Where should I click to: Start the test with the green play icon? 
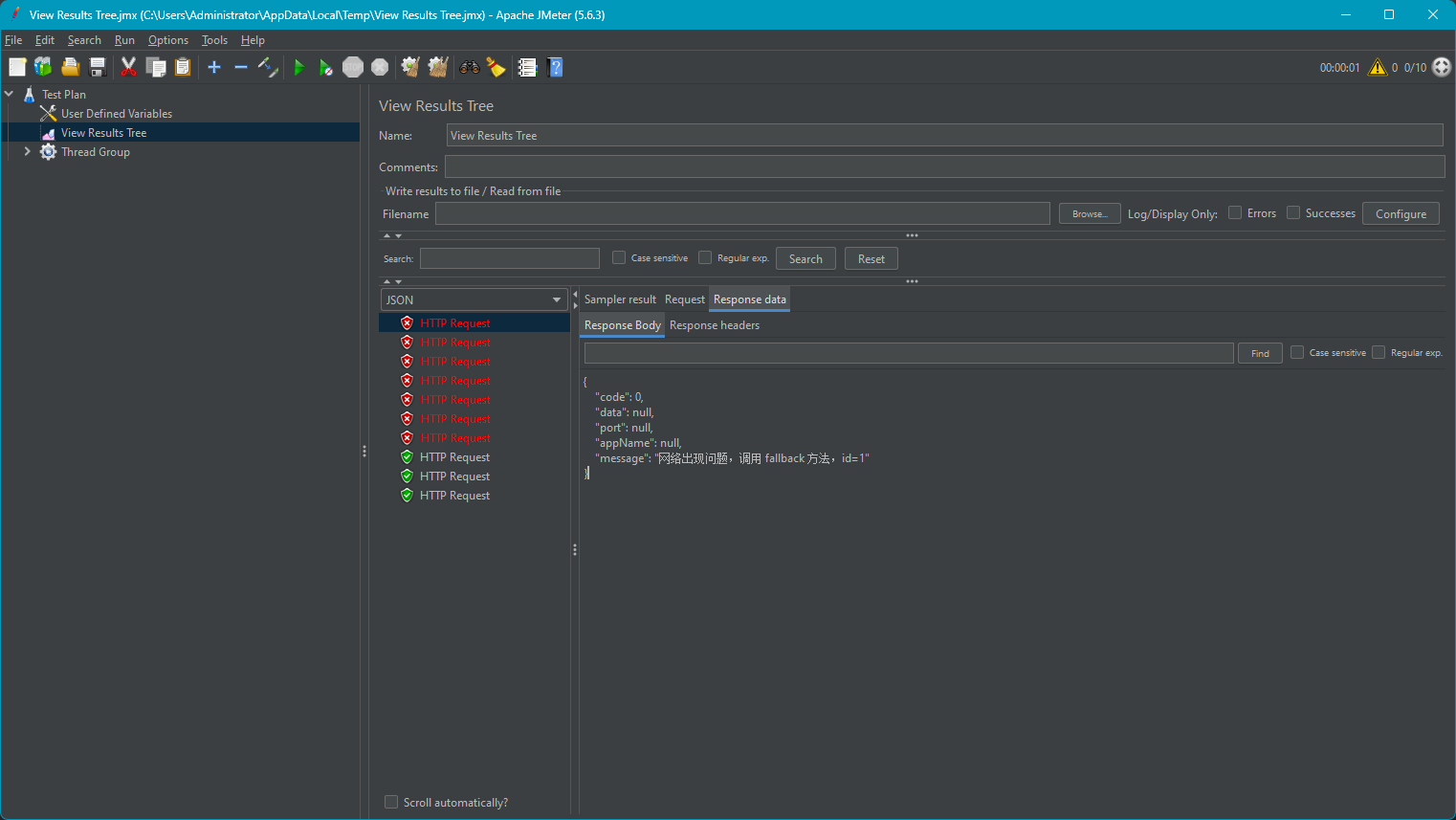coord(299,67)
